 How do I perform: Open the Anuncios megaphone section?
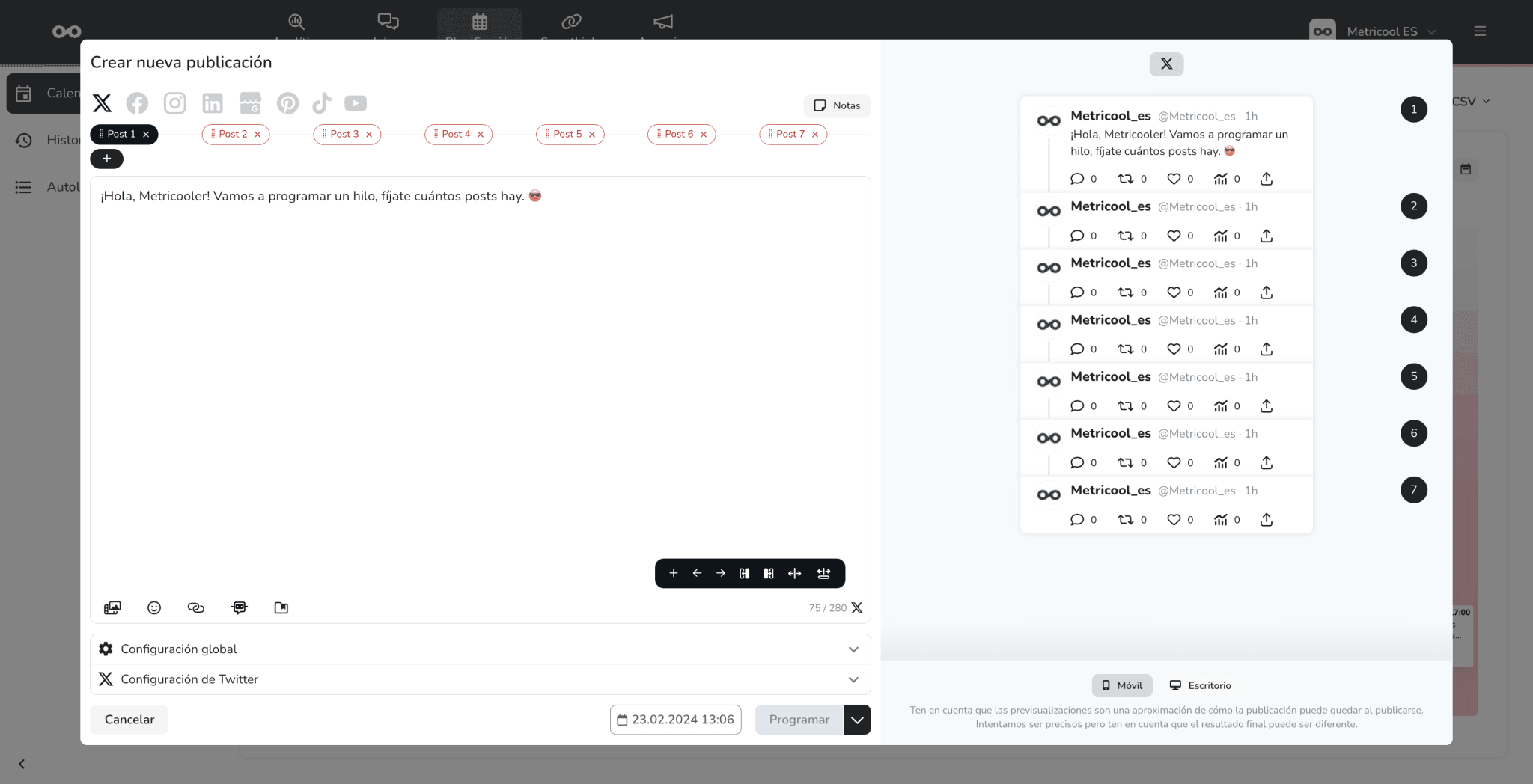[662, 23]
